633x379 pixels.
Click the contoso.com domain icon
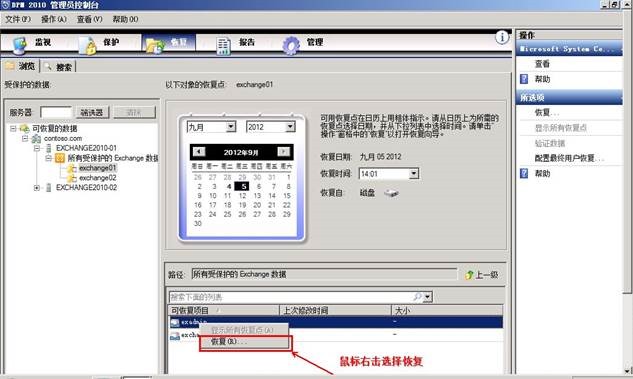pyautogui.click(x=36, y=138)
